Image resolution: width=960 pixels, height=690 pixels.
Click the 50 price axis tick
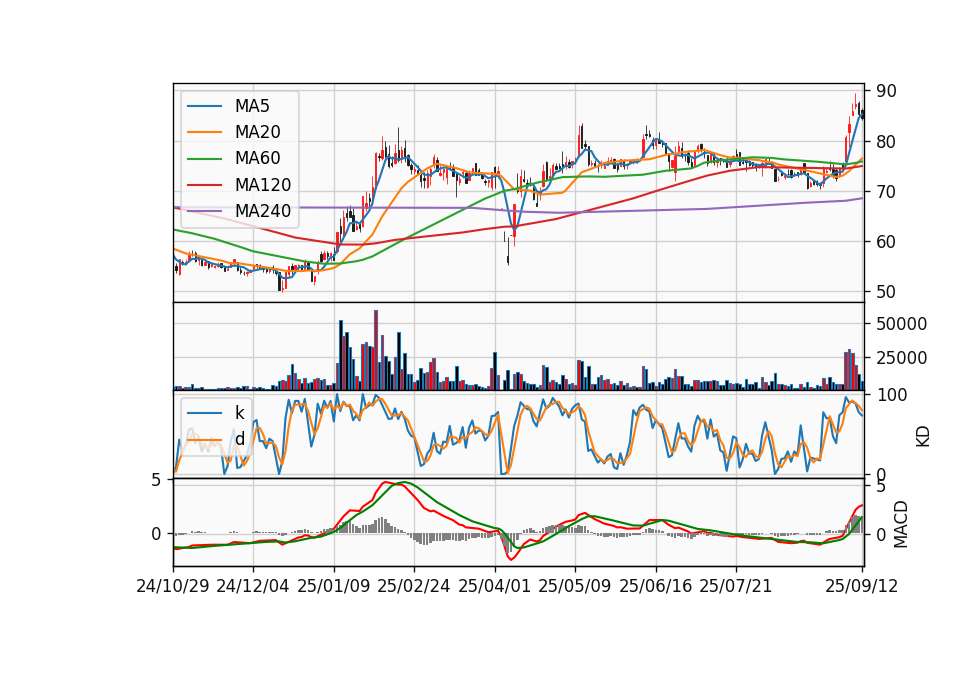pos(886,292)
